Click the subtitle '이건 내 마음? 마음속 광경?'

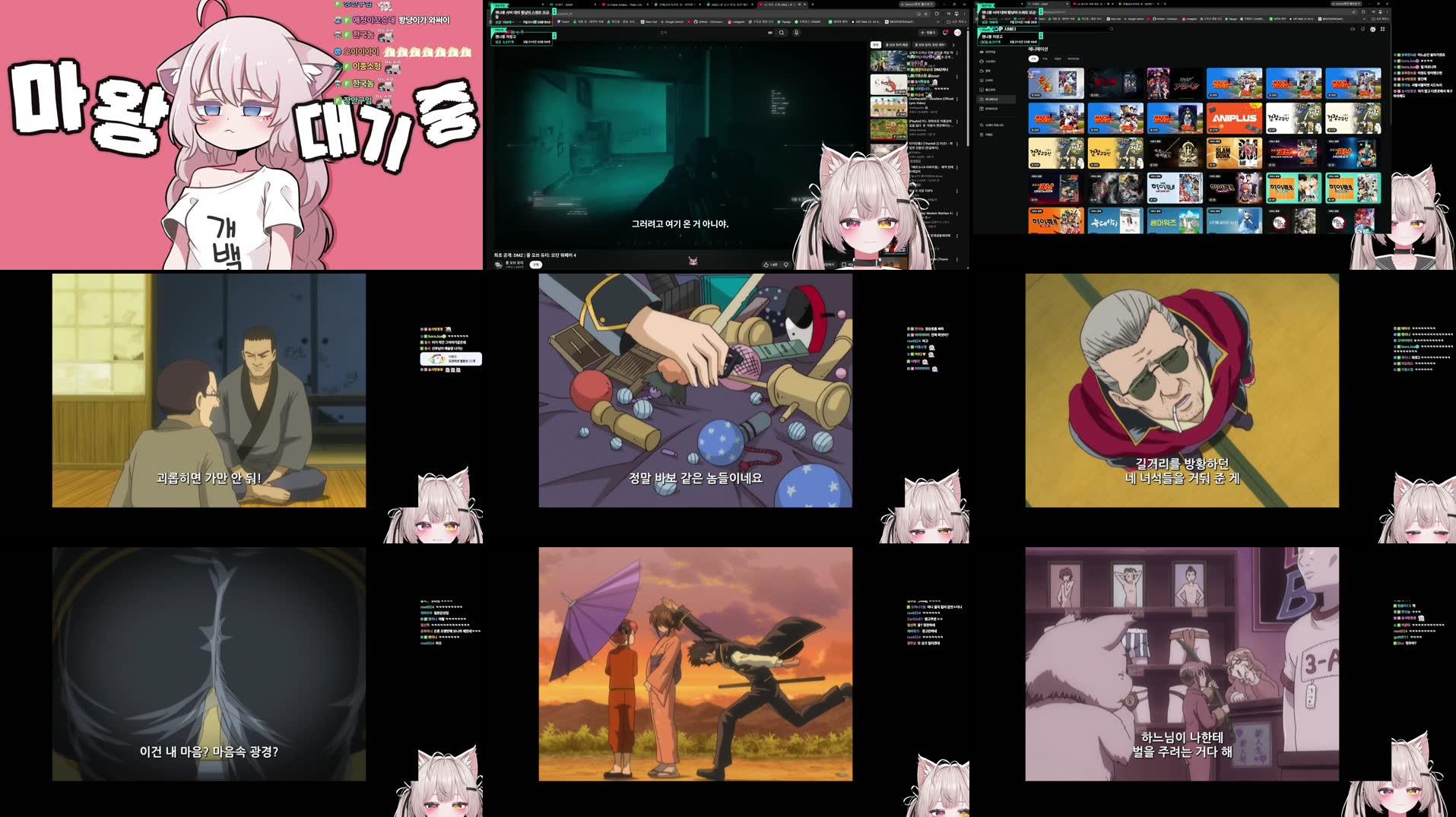point(209,752)
